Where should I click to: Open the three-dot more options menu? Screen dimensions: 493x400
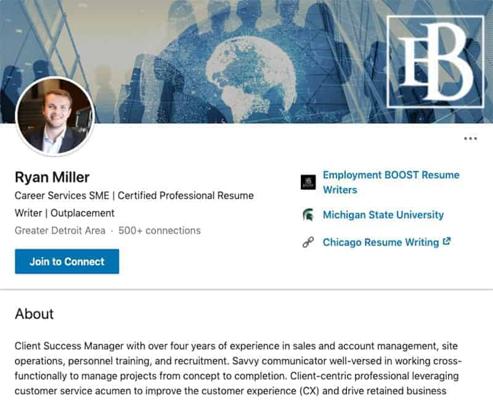point(470,138)
